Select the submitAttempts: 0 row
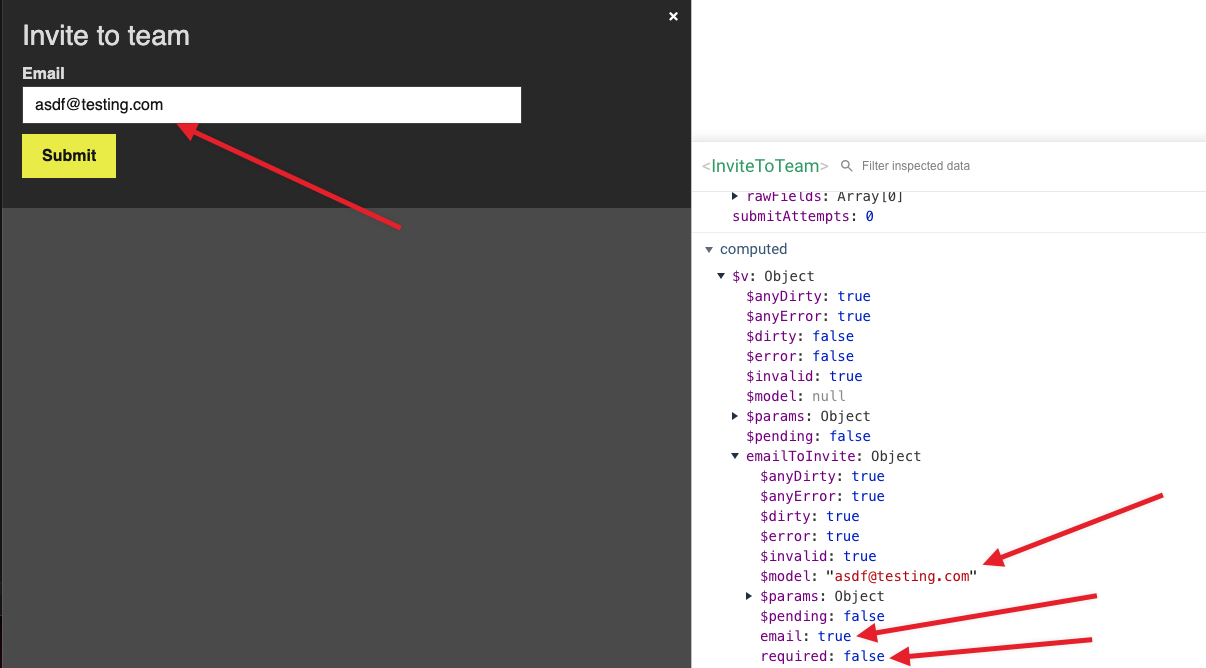The height and width of the screenshot is (668, 1206). click(x=803, y=216)
